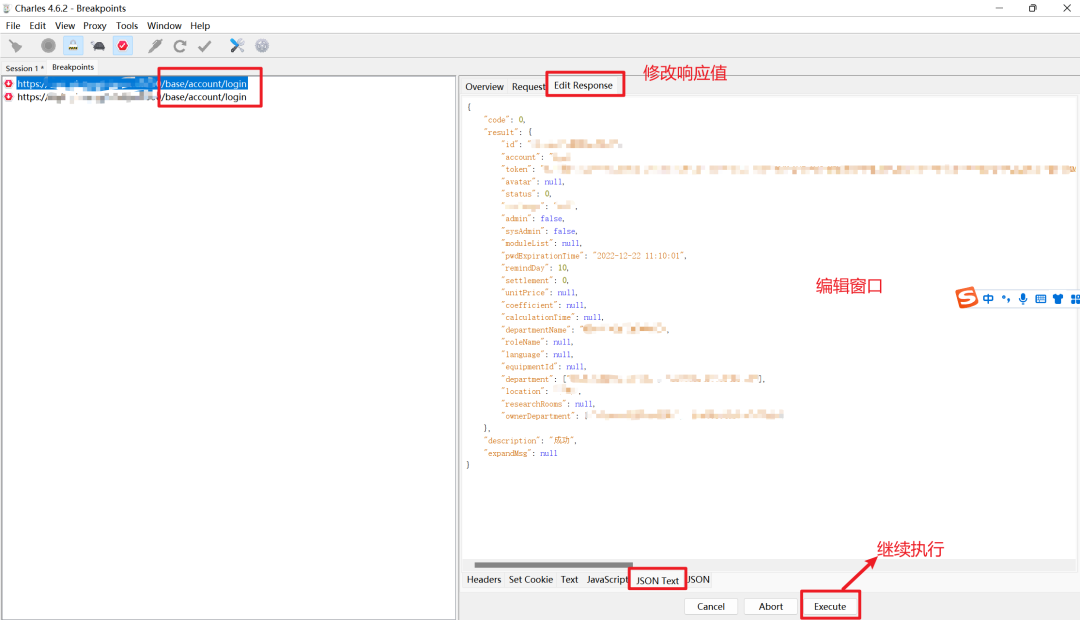
Task: Click the "expandMsg": null line
Action: tap(521, 453)
